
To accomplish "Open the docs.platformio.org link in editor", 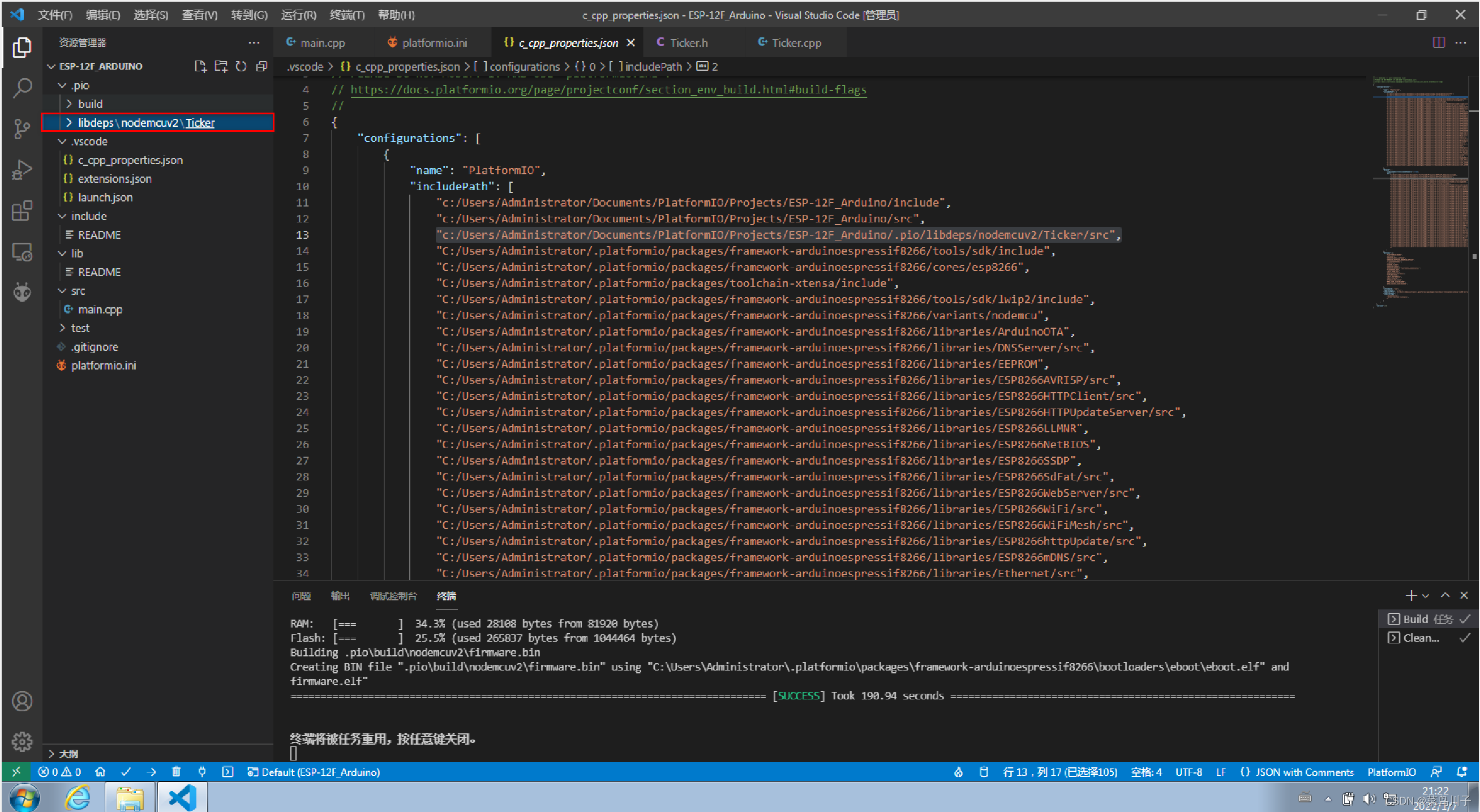I will click(x=608, y=89).
